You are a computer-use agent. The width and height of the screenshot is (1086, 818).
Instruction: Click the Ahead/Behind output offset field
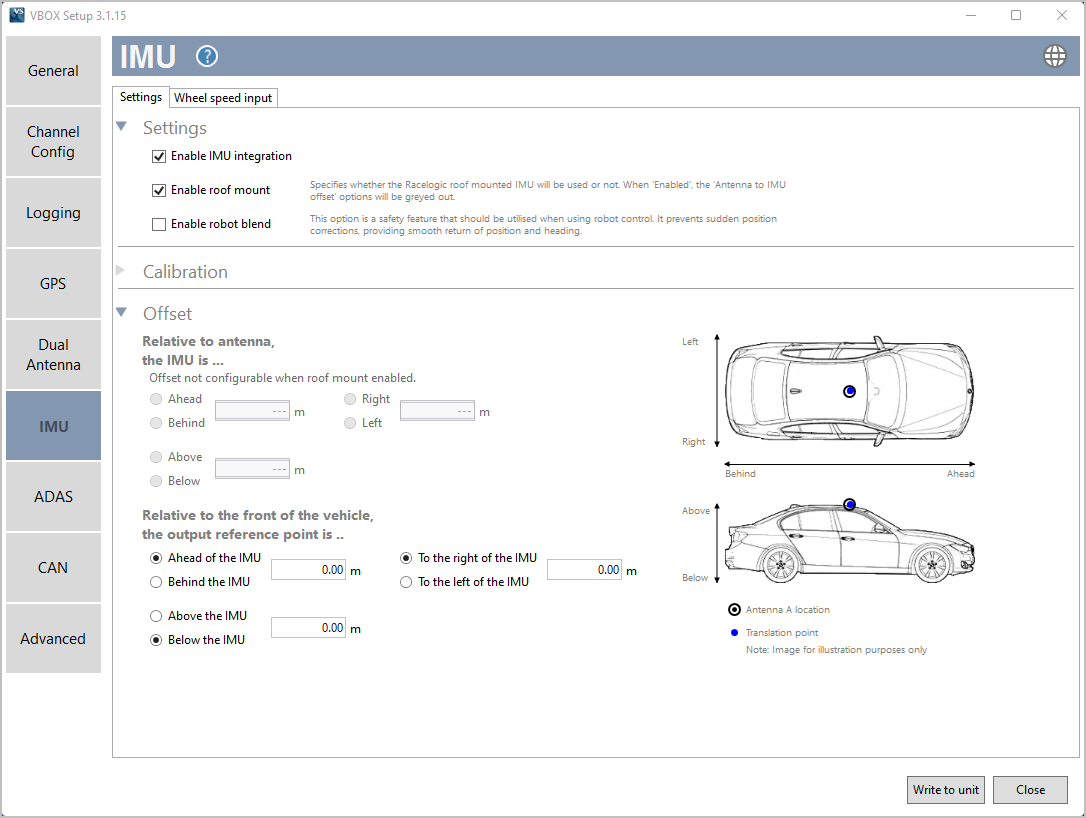pos(308,570)
